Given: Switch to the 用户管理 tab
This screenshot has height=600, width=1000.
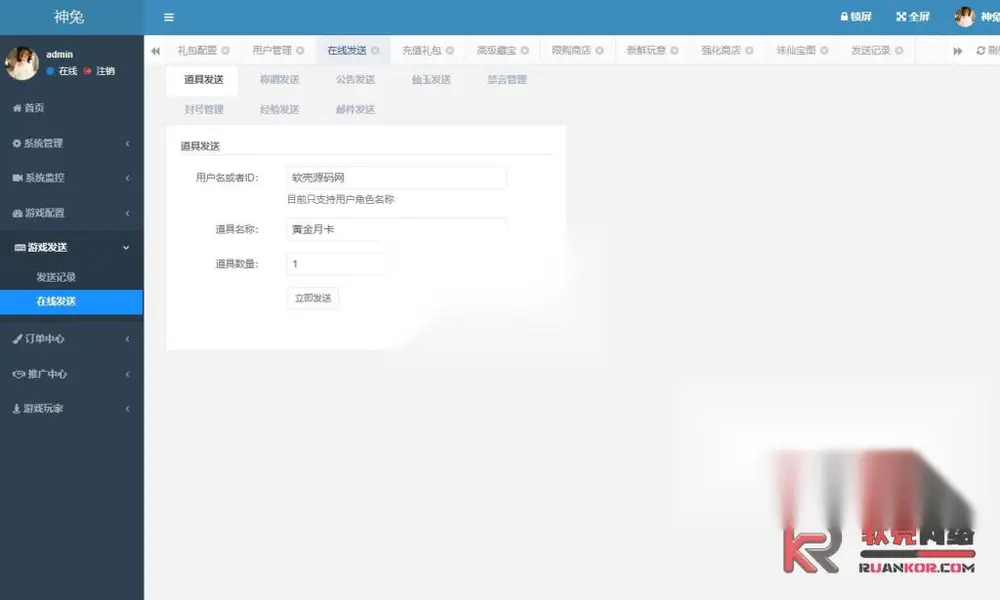Looking at the screenshot, I should pos(272,50).
